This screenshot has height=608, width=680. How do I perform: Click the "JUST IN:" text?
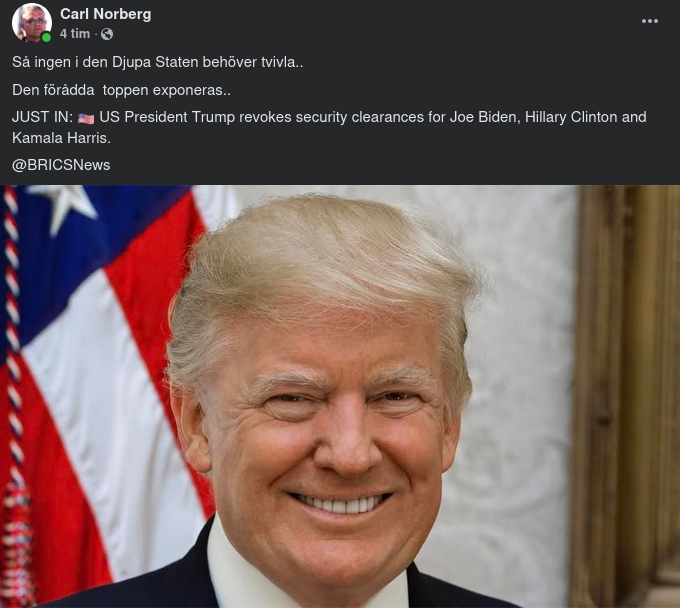(42, 117)
